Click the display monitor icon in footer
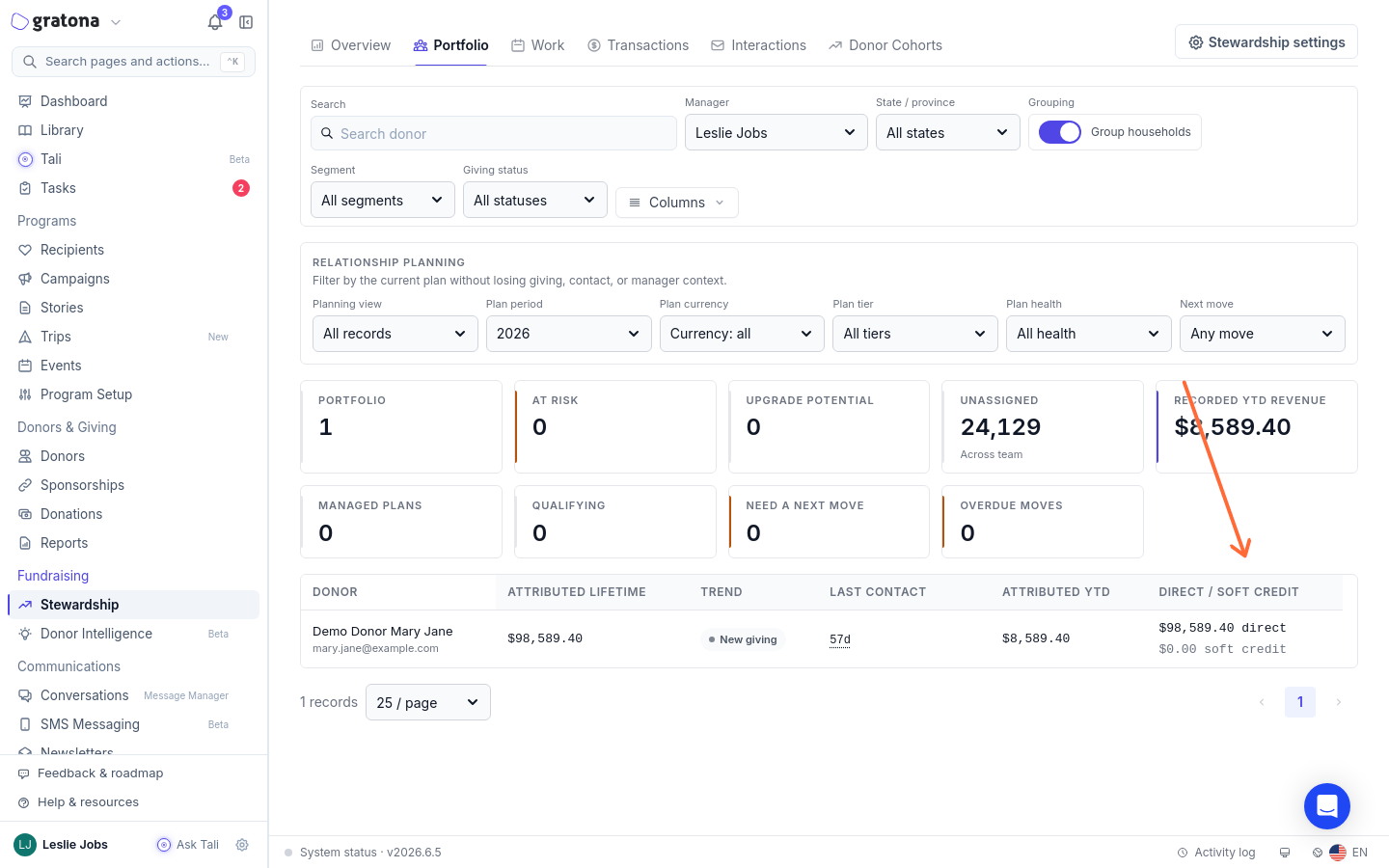Image resolution: width=1389 pixels, height=868 pixels. [1285, 853]
